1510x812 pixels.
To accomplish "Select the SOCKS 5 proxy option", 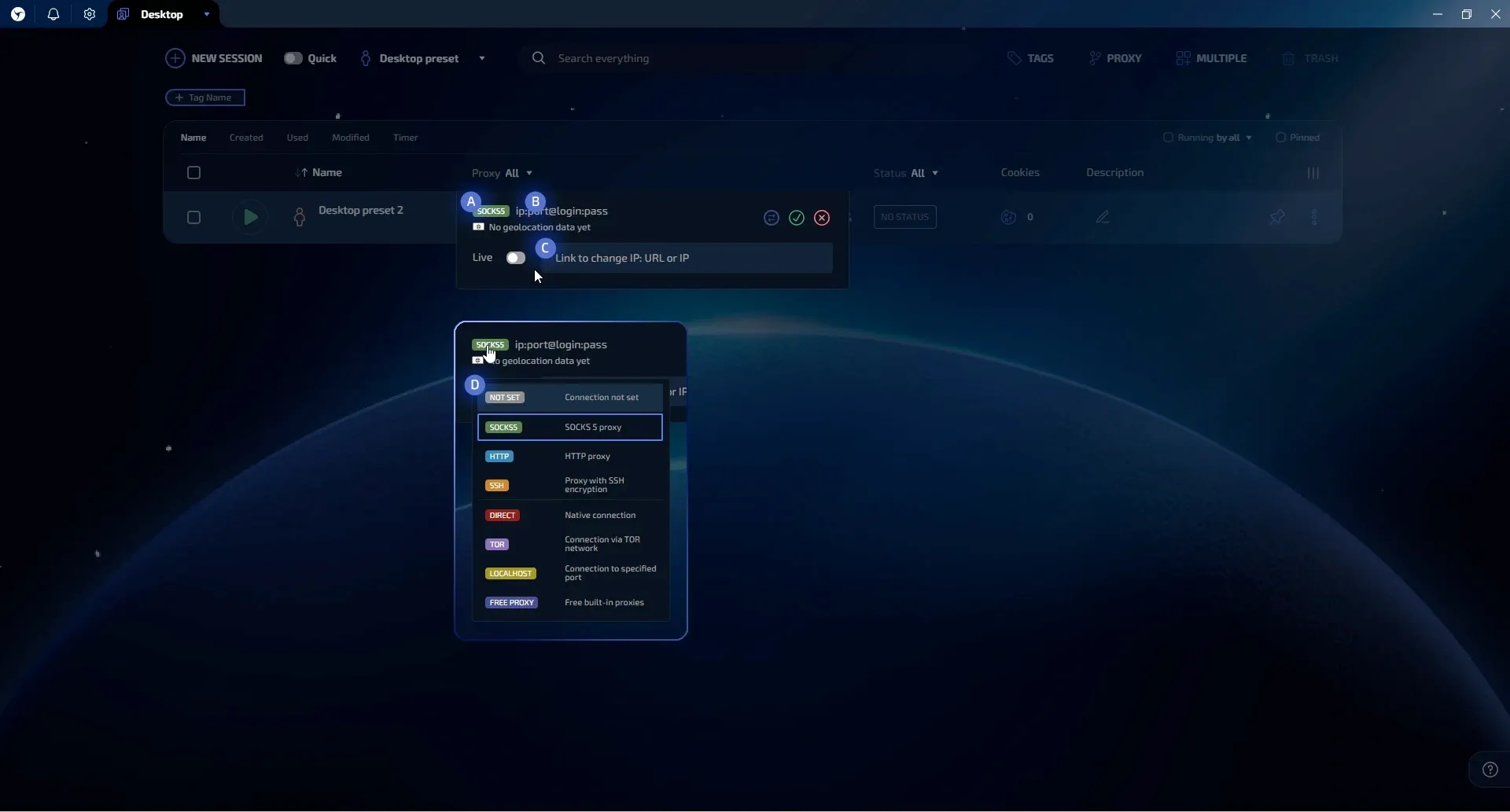I will 570,428.
